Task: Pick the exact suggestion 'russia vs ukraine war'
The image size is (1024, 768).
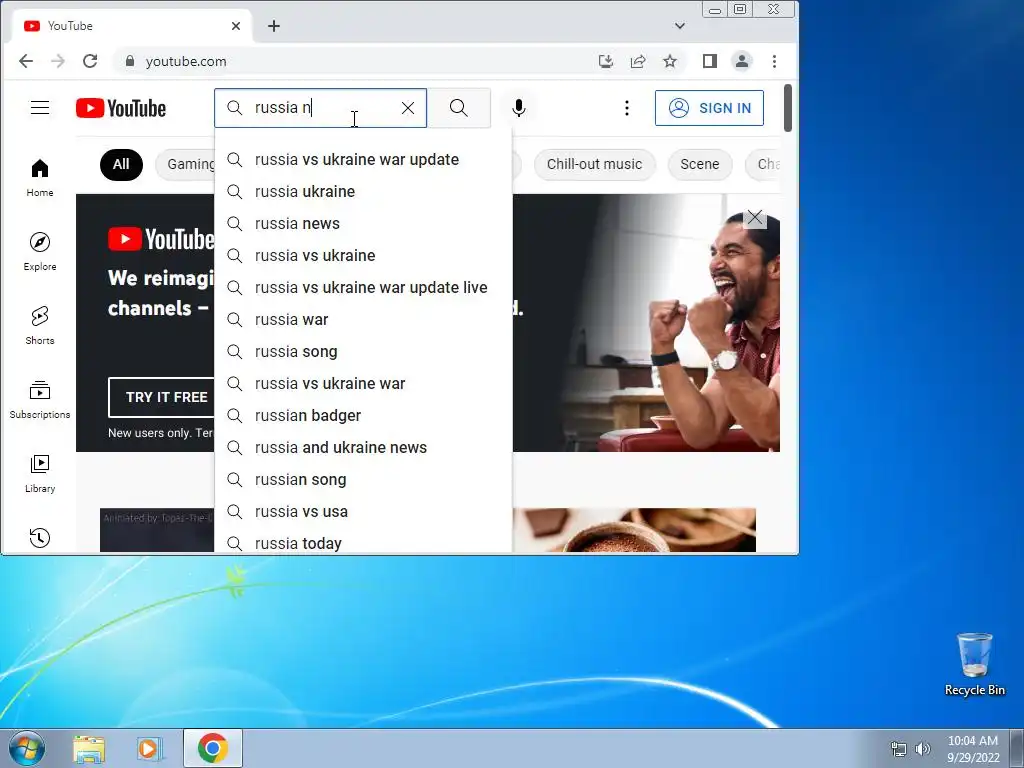Action: (x=363, y=384)
